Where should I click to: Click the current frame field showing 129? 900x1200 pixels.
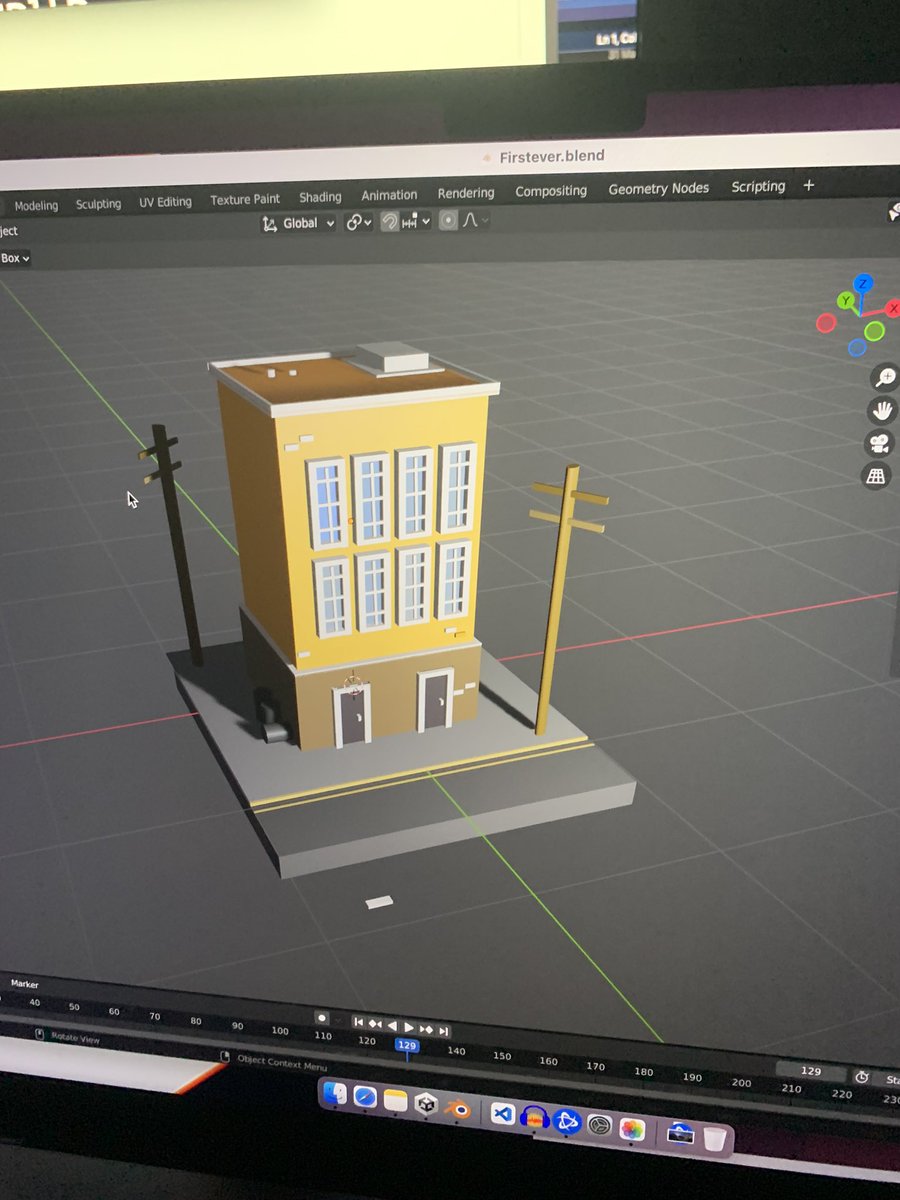(811, 1071)
